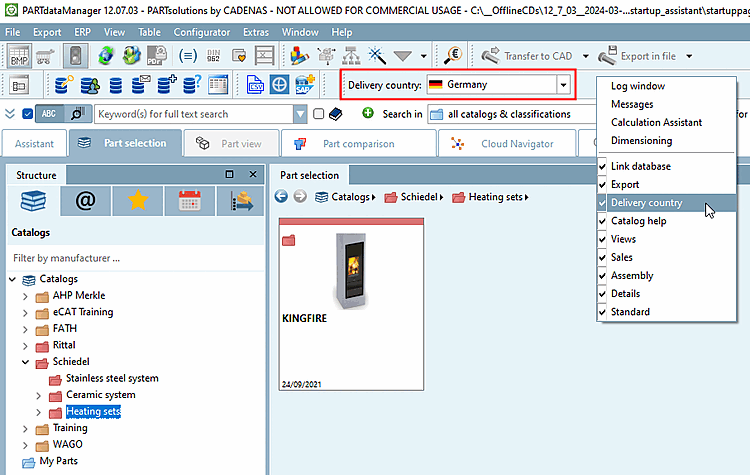Open the ERP menu
750x475 pixels.
82,32
